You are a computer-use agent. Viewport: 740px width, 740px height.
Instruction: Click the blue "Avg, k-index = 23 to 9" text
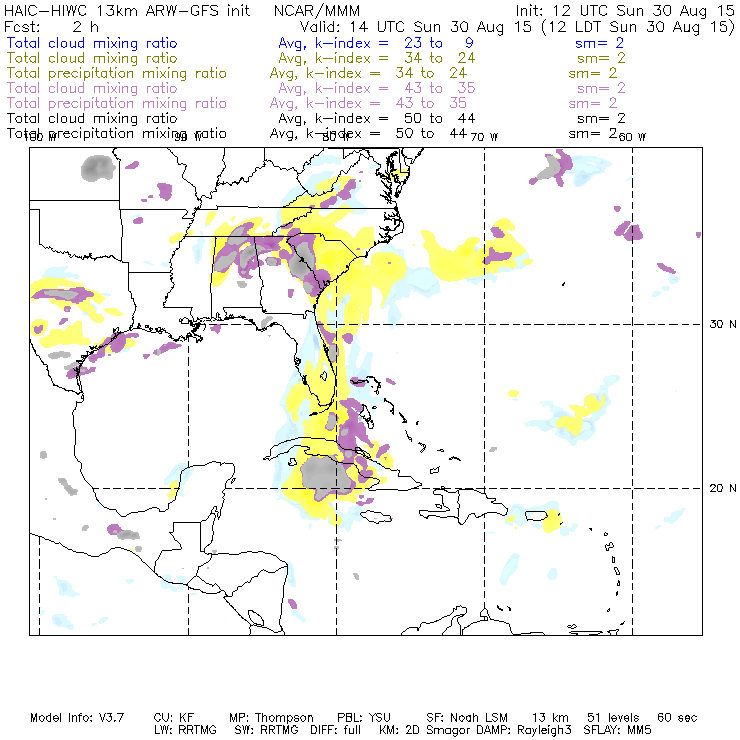click(x=376, y=43)
